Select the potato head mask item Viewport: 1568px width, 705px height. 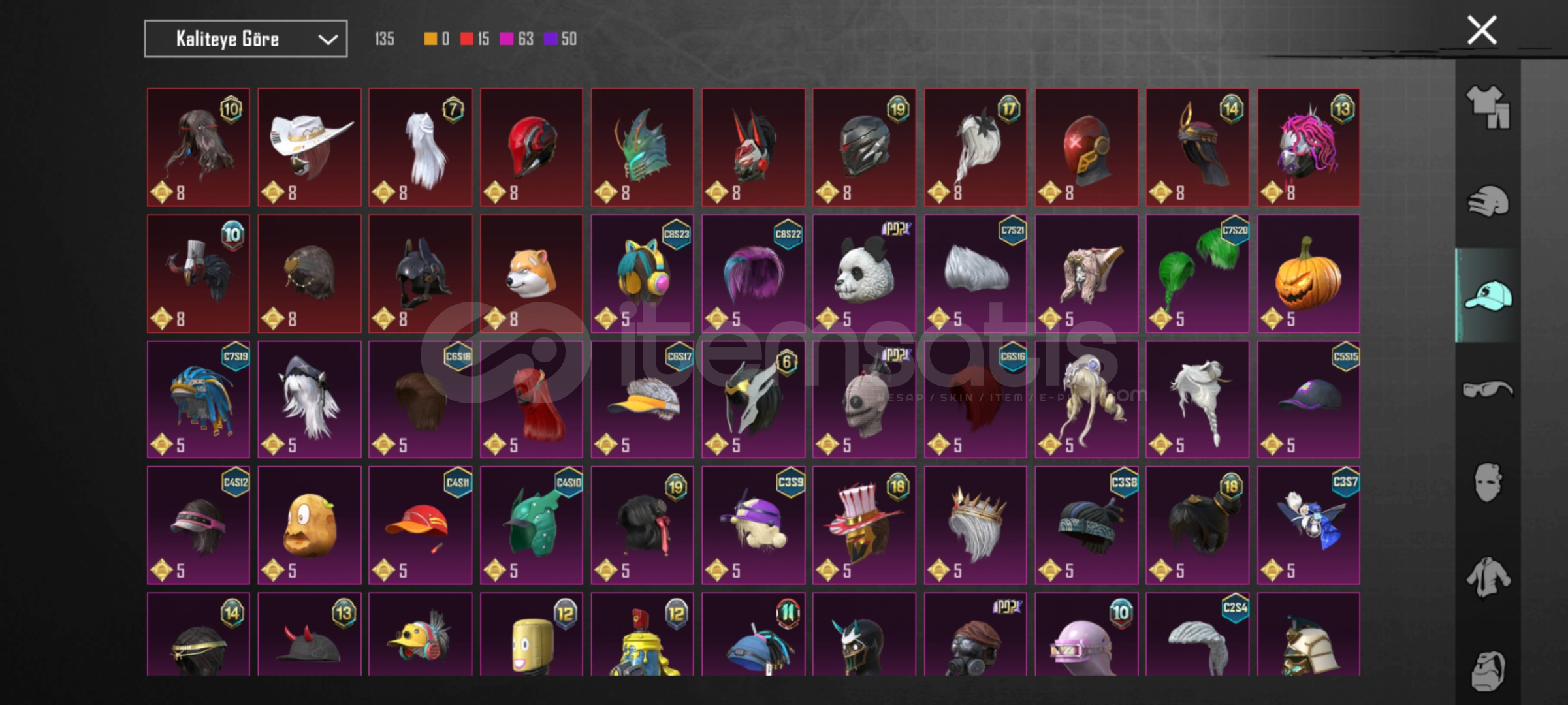click(x=310, y=525)
